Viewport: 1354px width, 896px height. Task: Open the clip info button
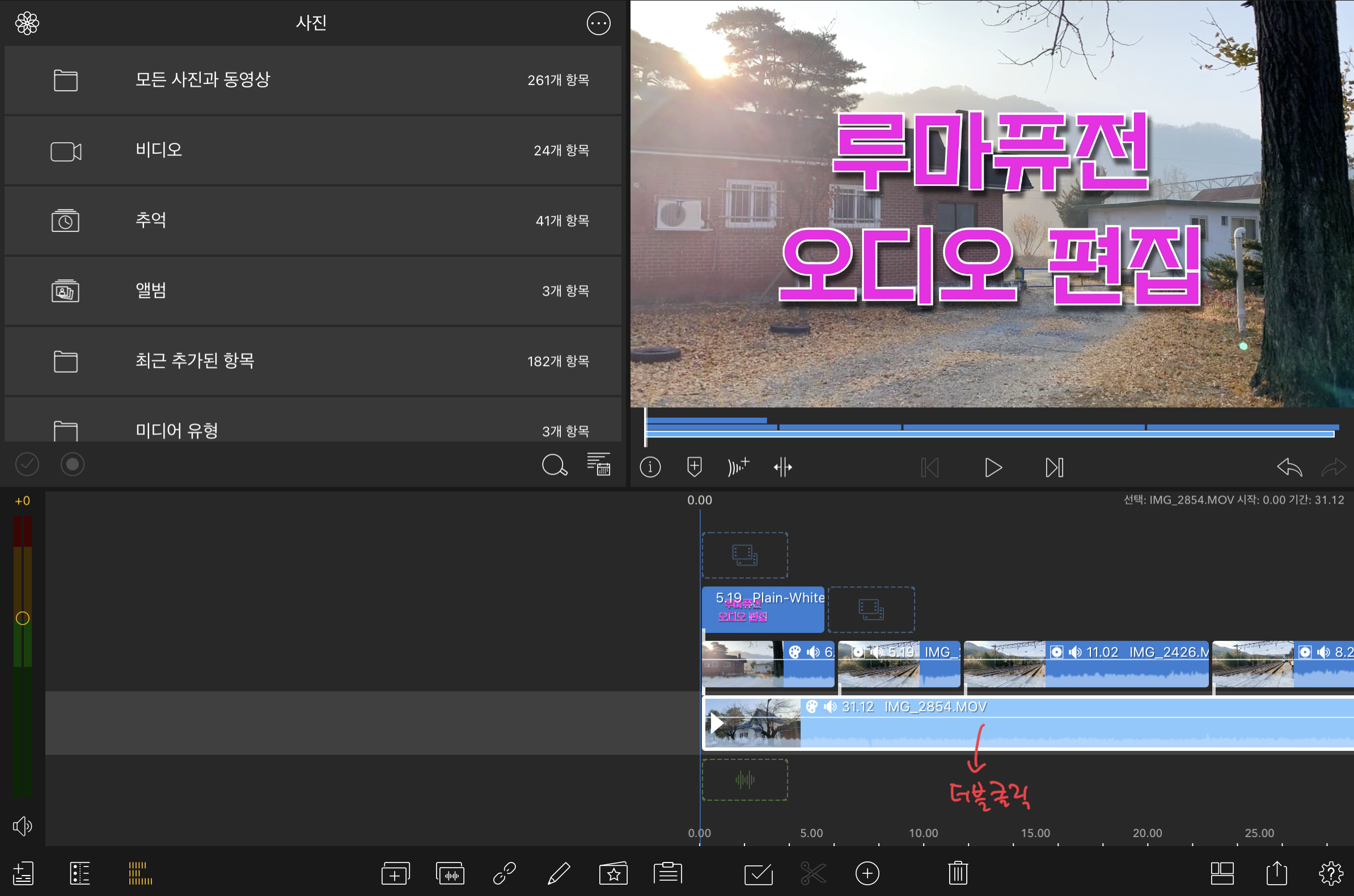(650, 467)
